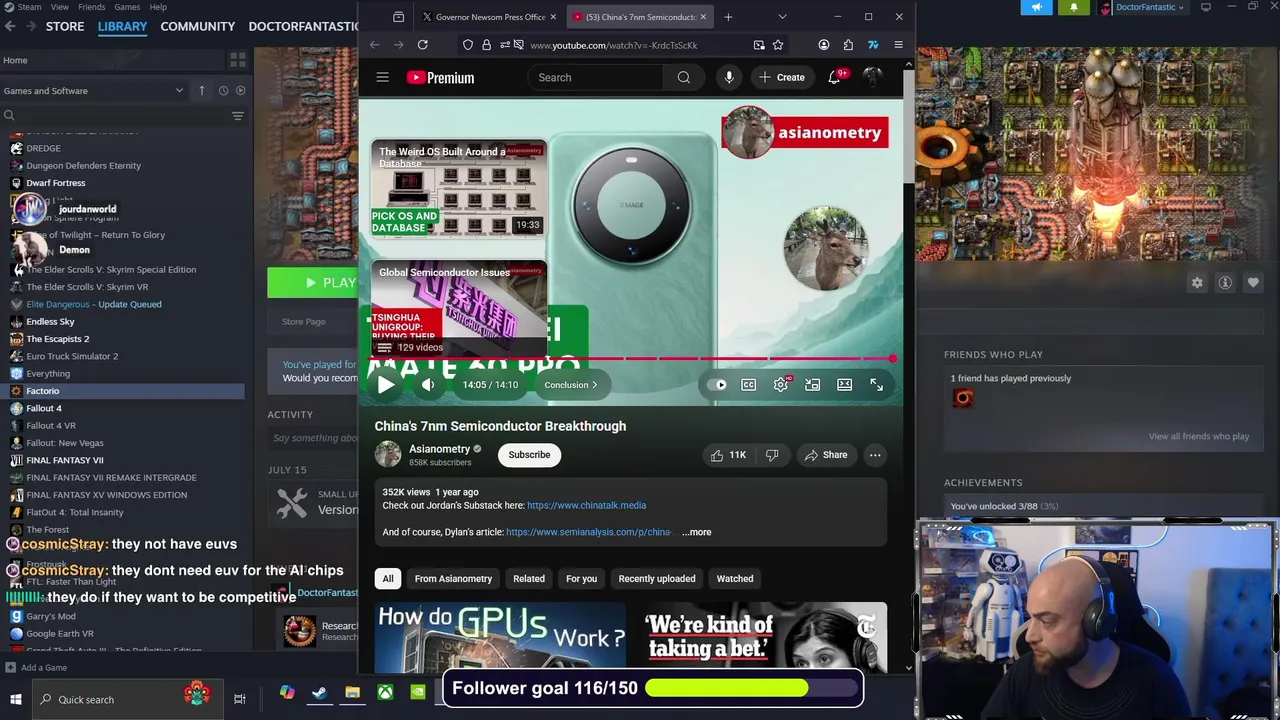Image resolution: width=1280 pixels, height=720 pixels.
Task: Subscribe to Asianometry channel
Action: coord(529,455)
